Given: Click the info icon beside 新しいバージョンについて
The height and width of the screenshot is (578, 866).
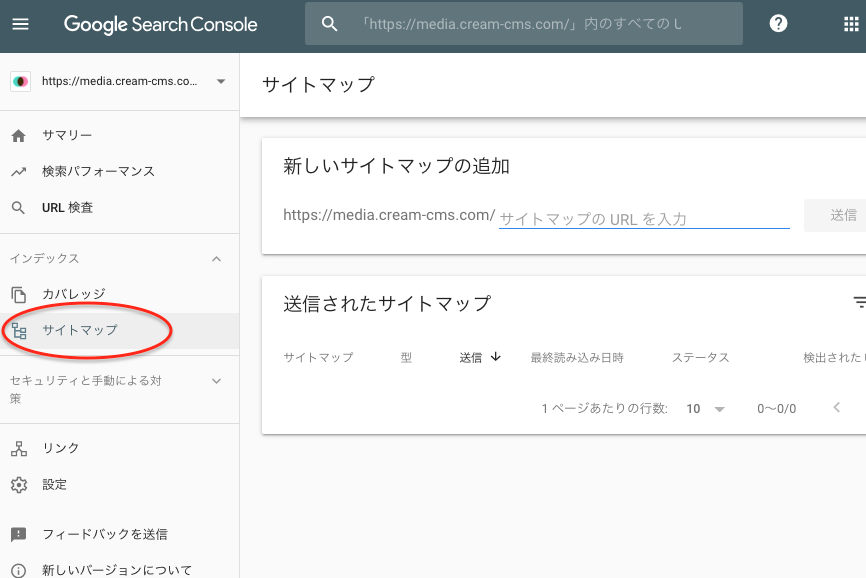Looking at the screenshot, I should point(18,571).
